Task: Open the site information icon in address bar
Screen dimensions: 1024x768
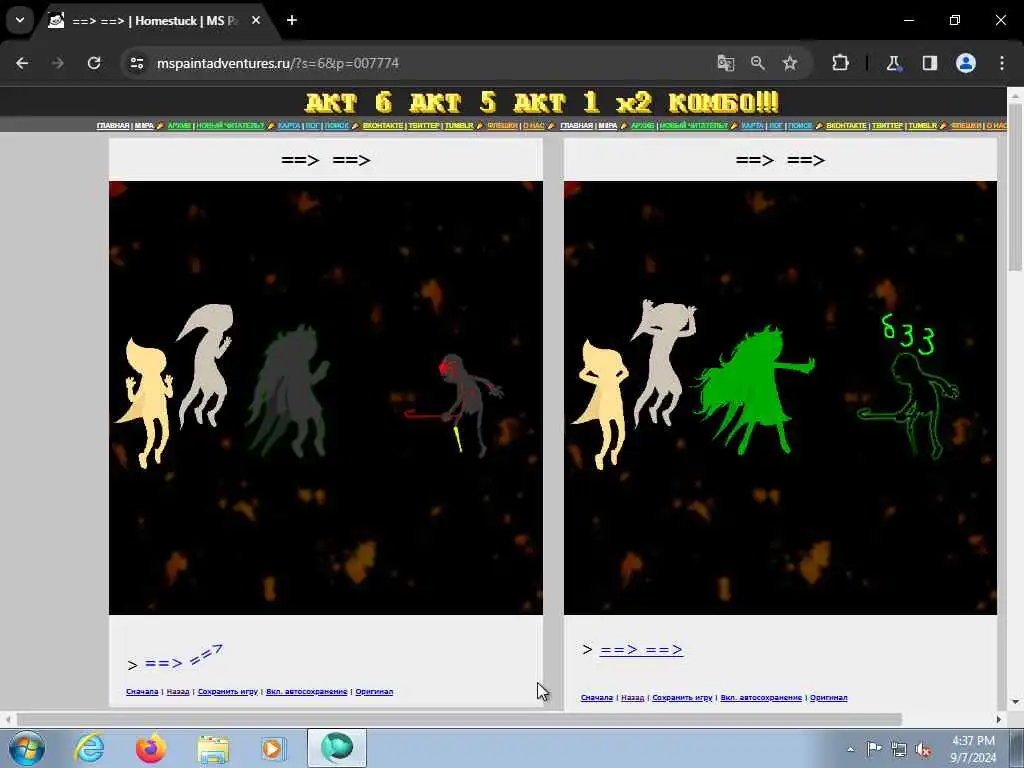Action: click(x=137, y=63)
